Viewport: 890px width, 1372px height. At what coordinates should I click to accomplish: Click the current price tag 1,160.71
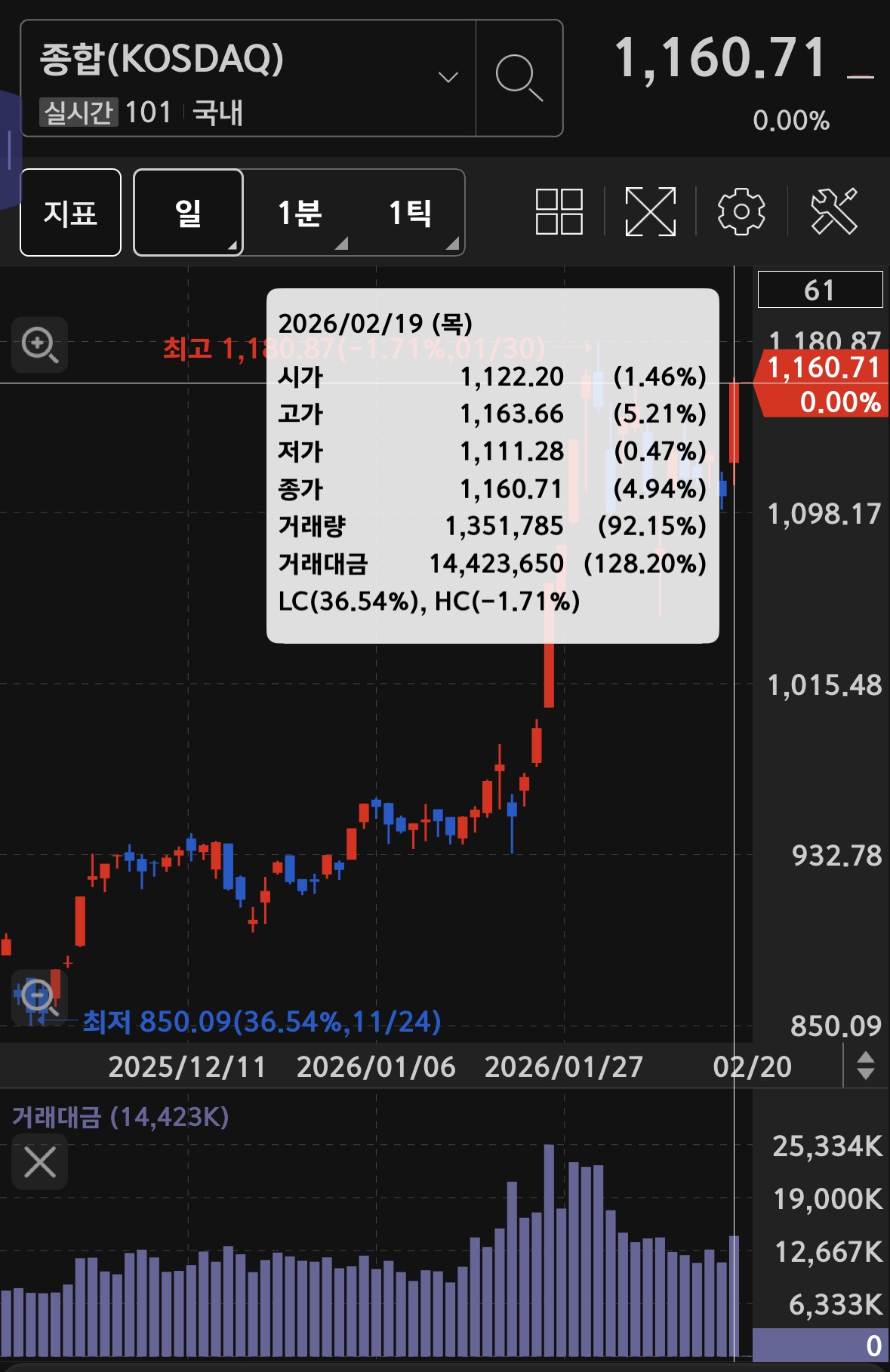tap(822, 384)
